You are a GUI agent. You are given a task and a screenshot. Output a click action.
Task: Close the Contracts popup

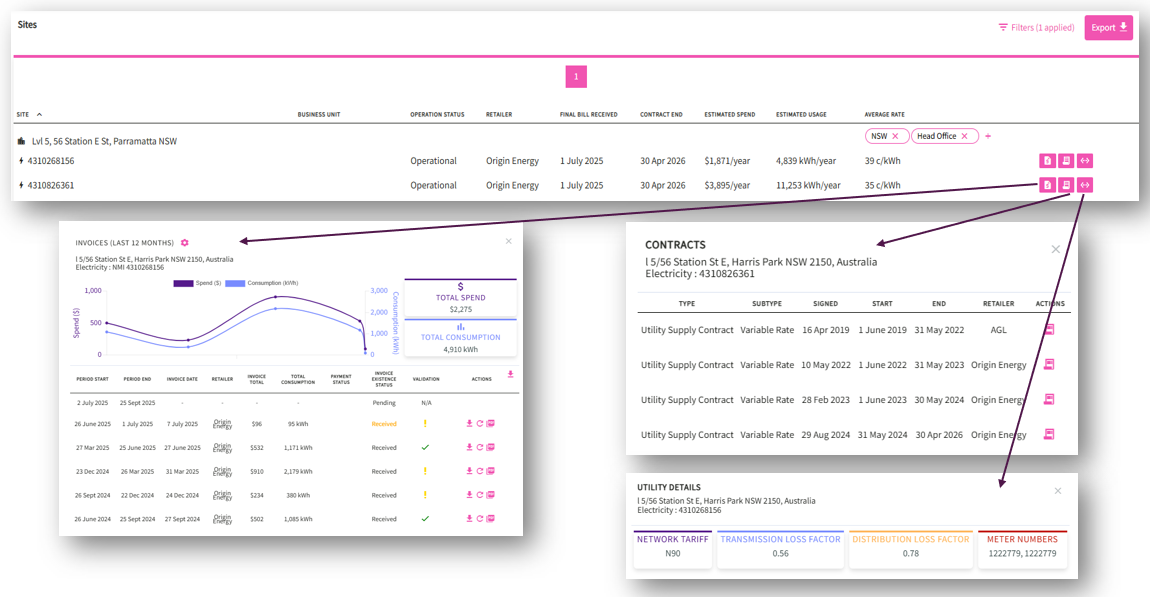click(1055, 249)
